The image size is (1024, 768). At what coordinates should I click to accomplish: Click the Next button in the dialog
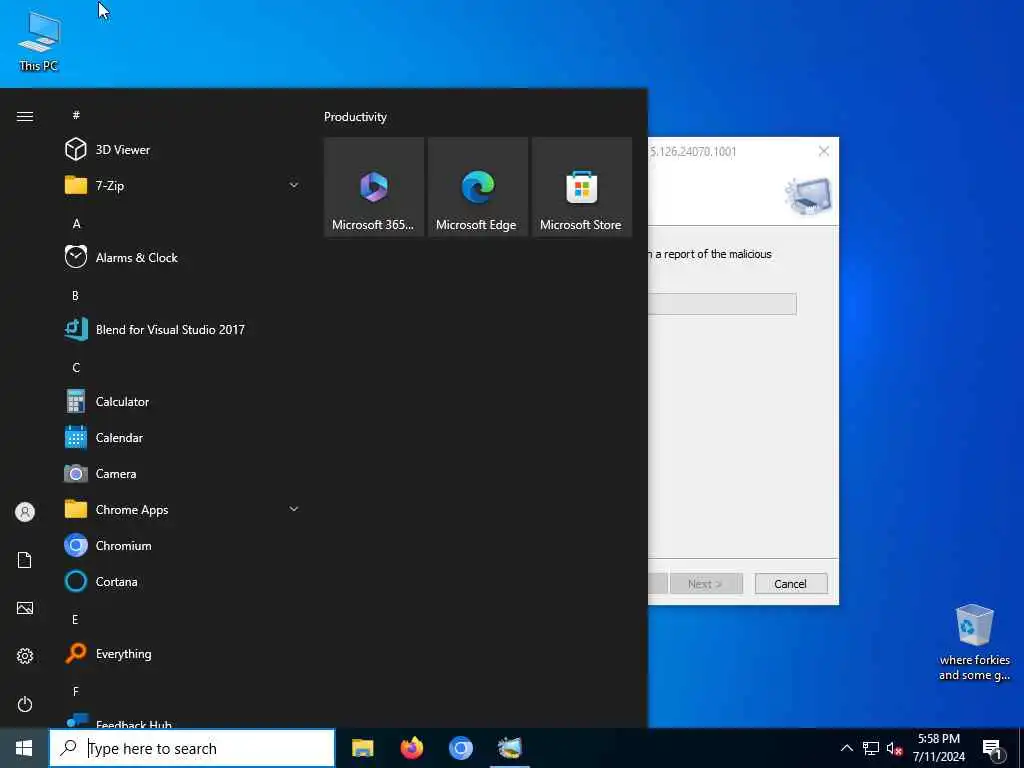pos(705,584)
